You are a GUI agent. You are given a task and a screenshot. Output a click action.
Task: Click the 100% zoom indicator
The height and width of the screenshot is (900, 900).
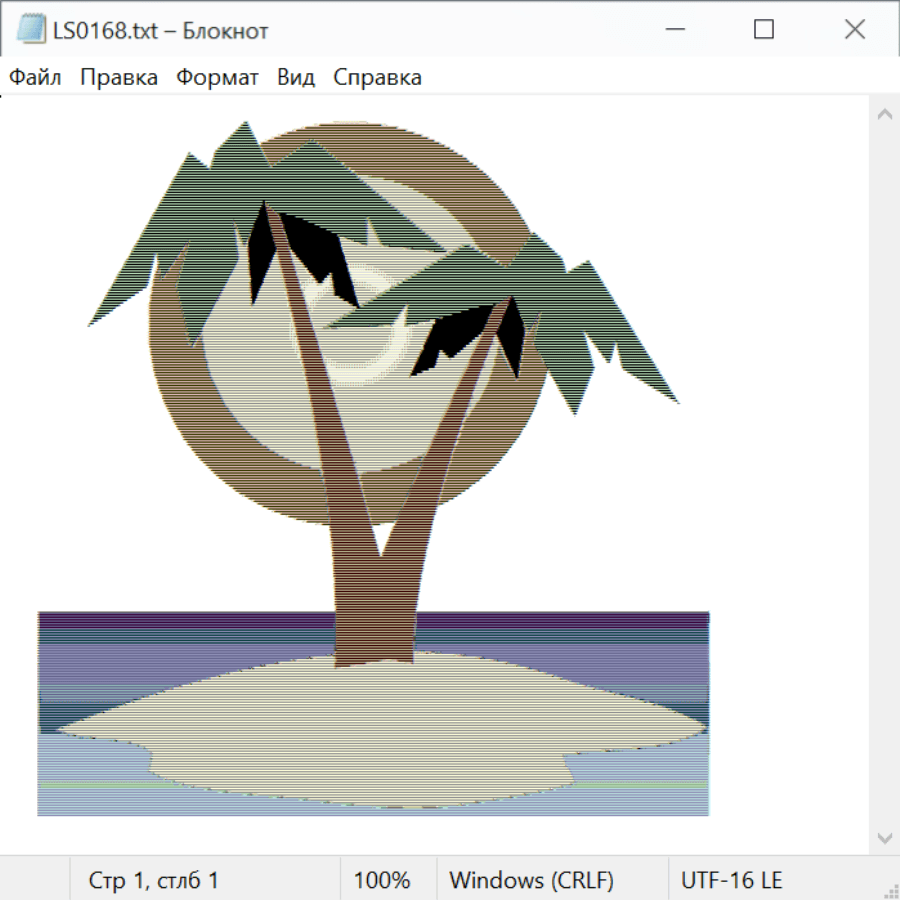tap(382, 880)
